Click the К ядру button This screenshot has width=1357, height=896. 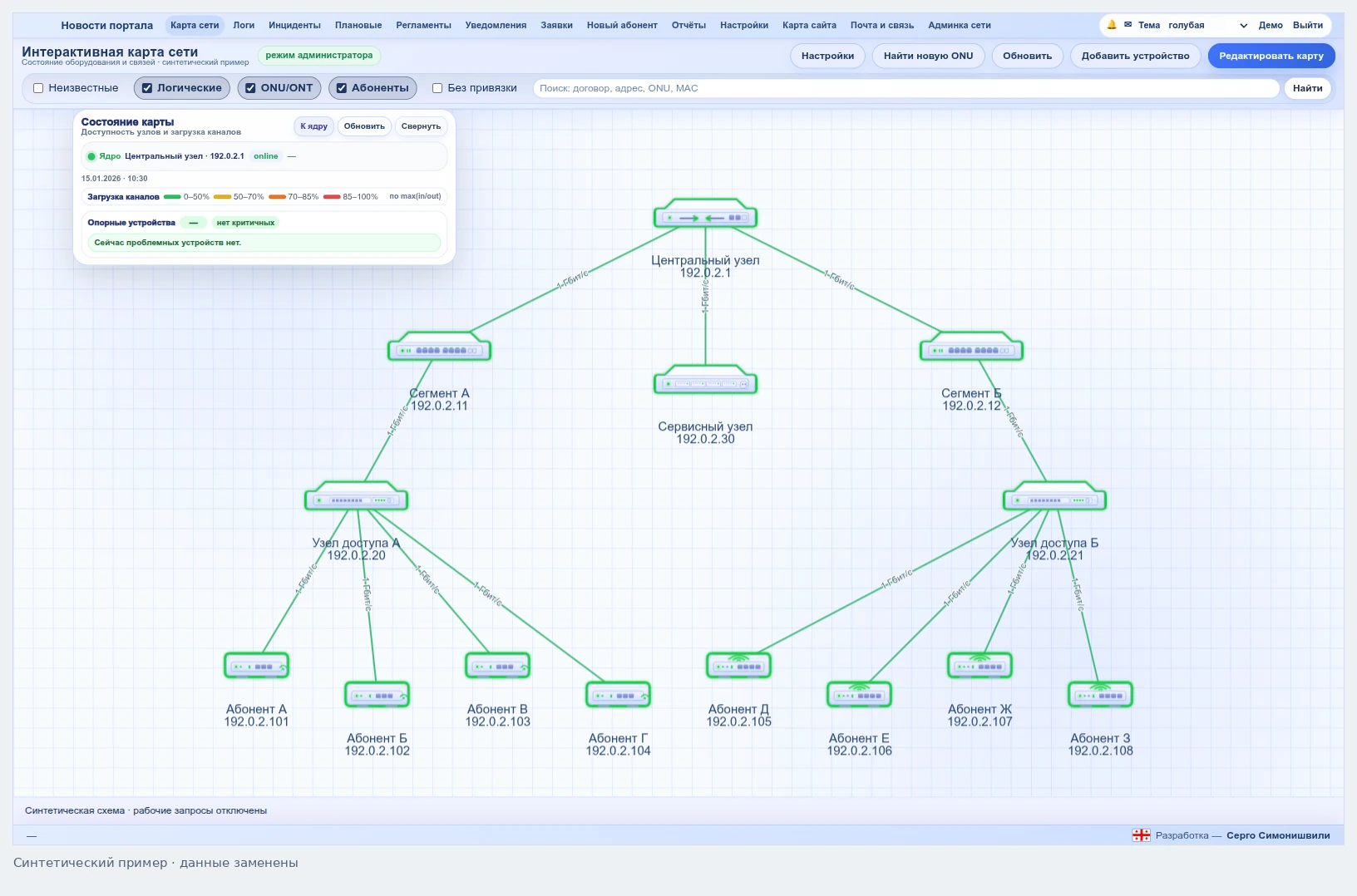(x=313, y=126)
